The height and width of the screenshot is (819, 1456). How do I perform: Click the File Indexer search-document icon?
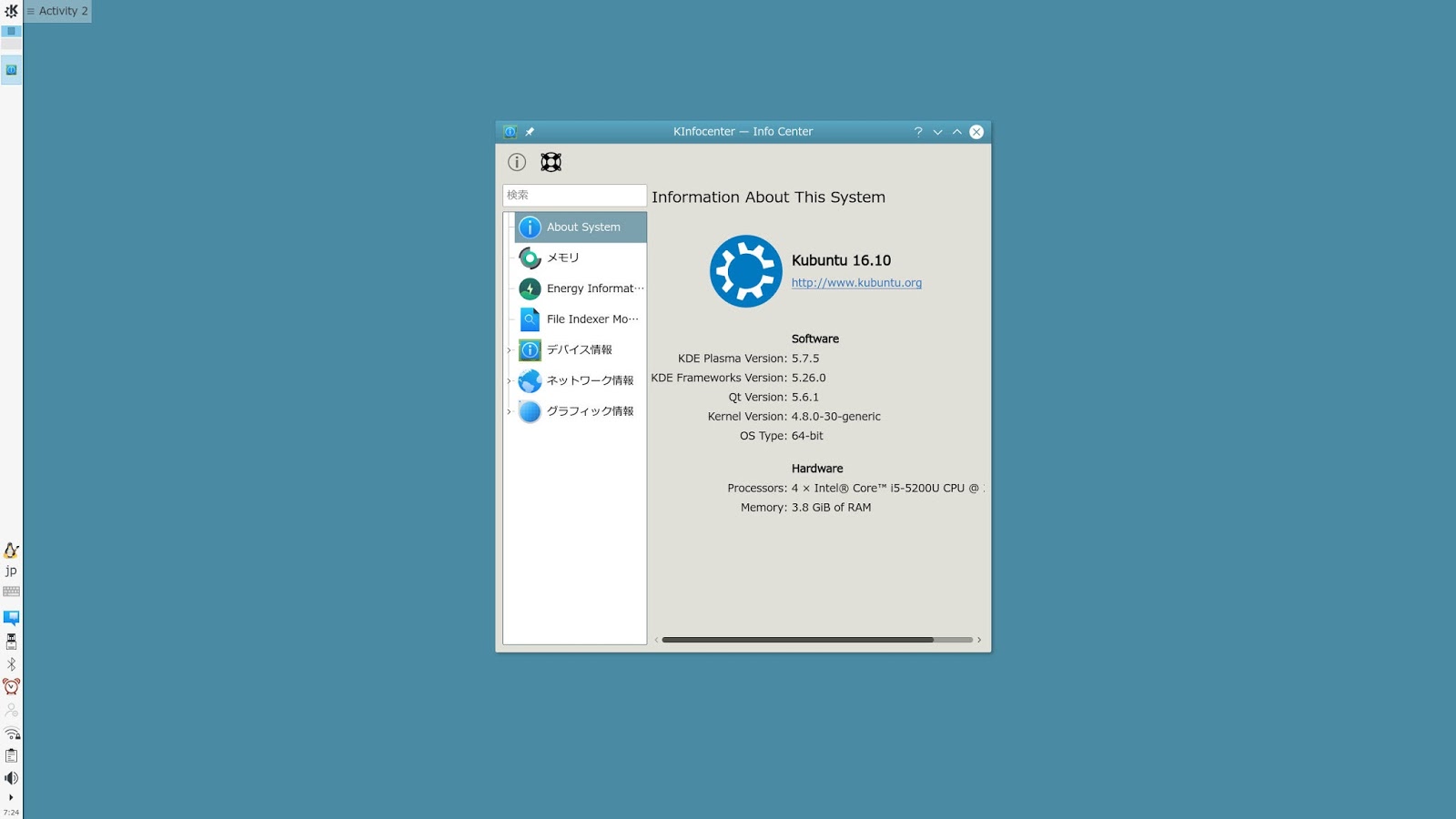tap(530, 319)
